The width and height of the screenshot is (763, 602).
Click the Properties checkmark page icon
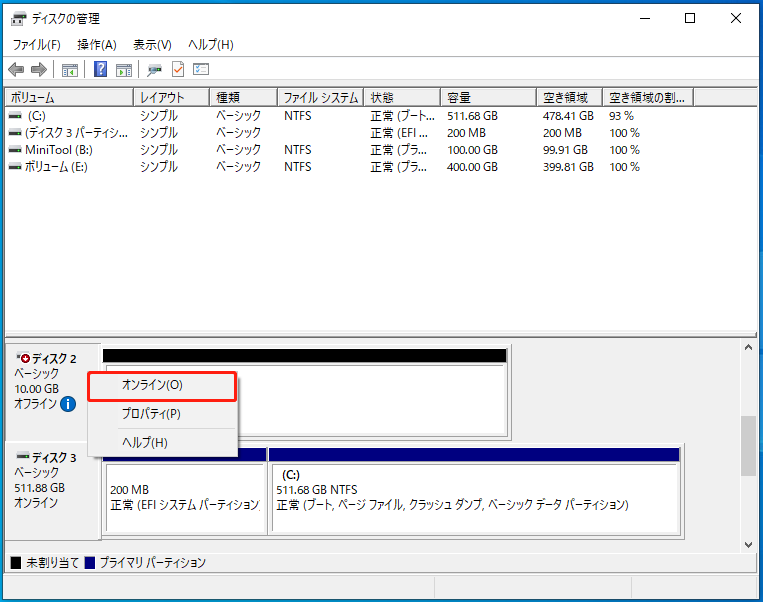pyautogui.click(x=178, y=70)
